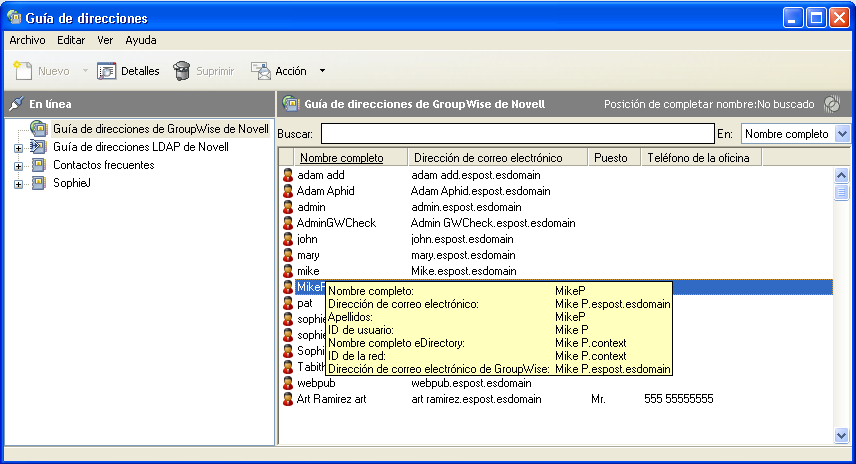Open the Archivo menu

[27, 40]
